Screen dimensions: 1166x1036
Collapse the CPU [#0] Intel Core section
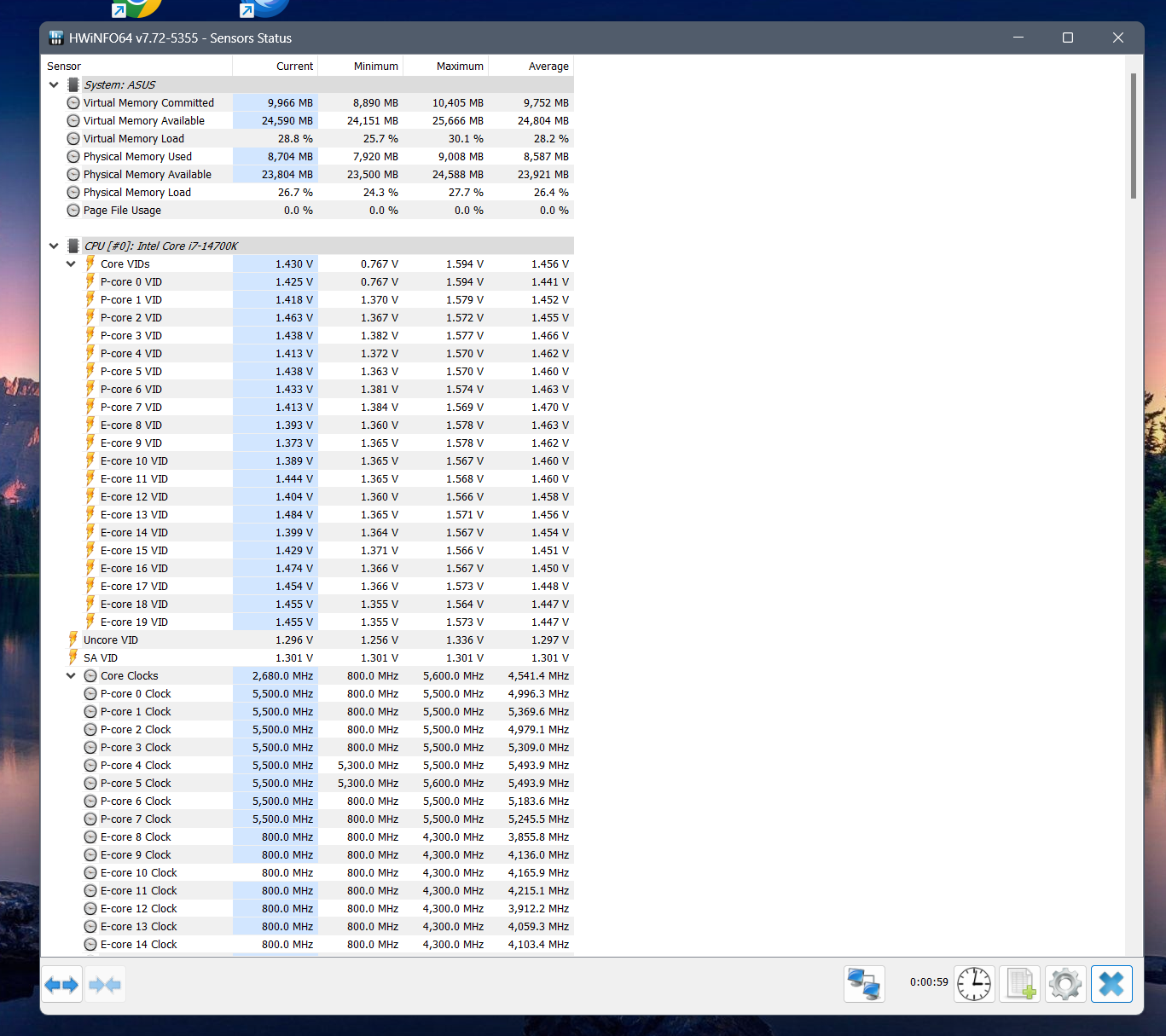click(54, 246)
